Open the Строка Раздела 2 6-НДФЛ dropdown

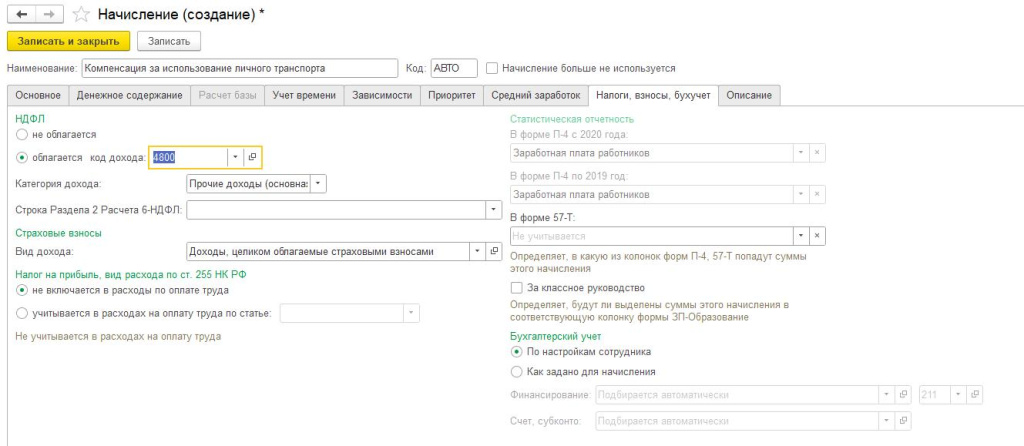point(492,210)
